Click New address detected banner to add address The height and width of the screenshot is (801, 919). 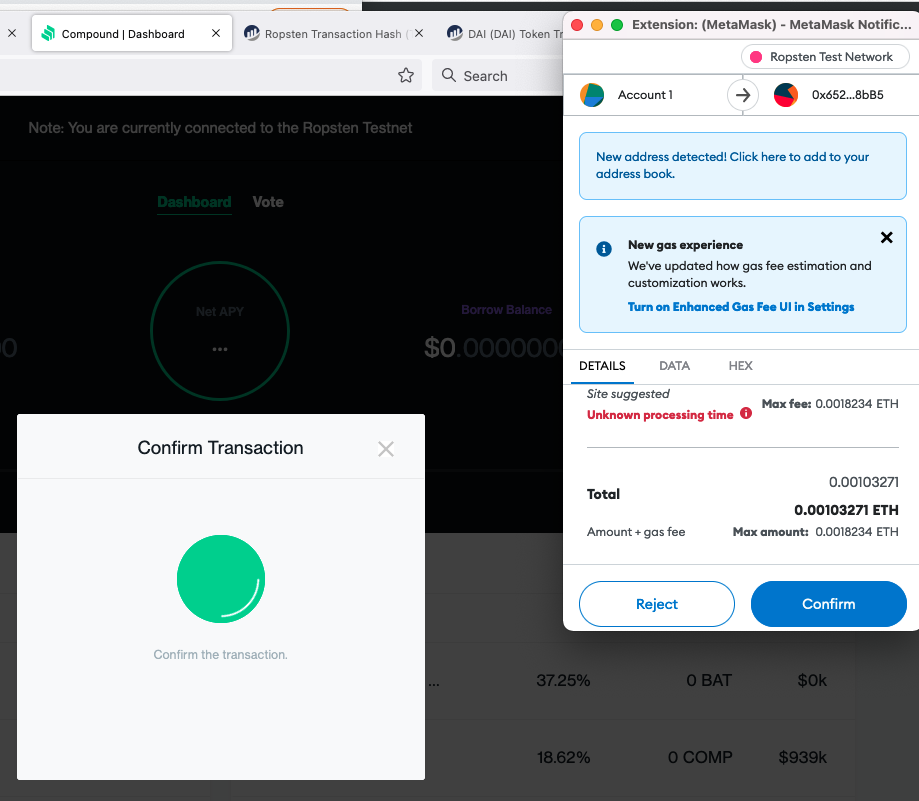pyautogui.click(x=743, y=166)
